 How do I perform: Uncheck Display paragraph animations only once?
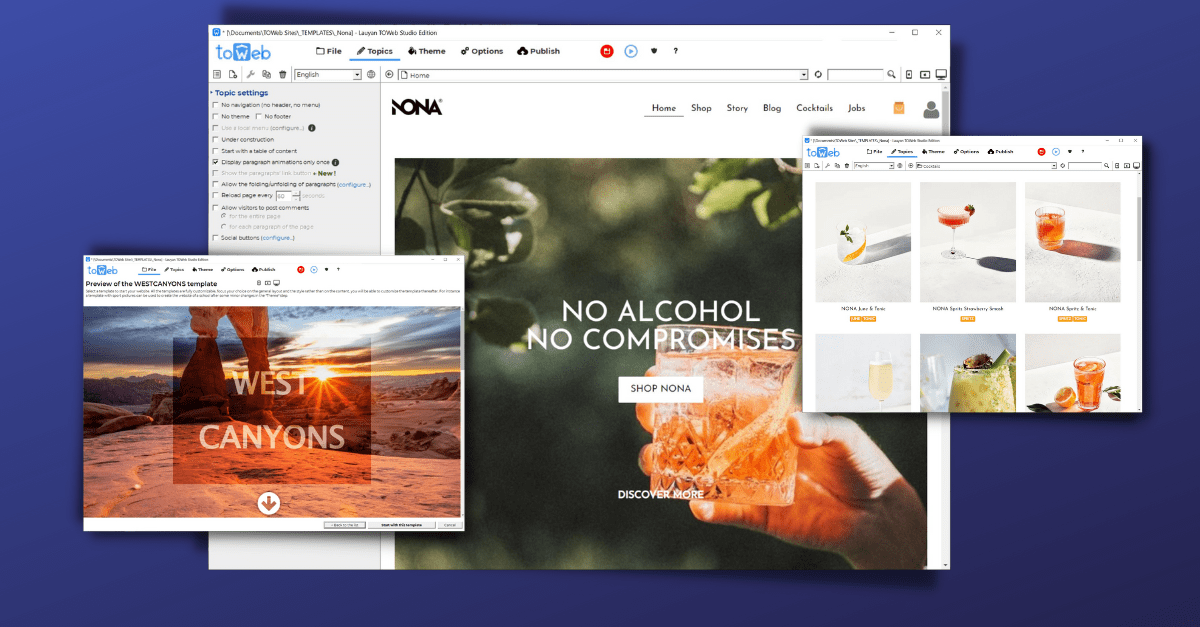(216, 162)
